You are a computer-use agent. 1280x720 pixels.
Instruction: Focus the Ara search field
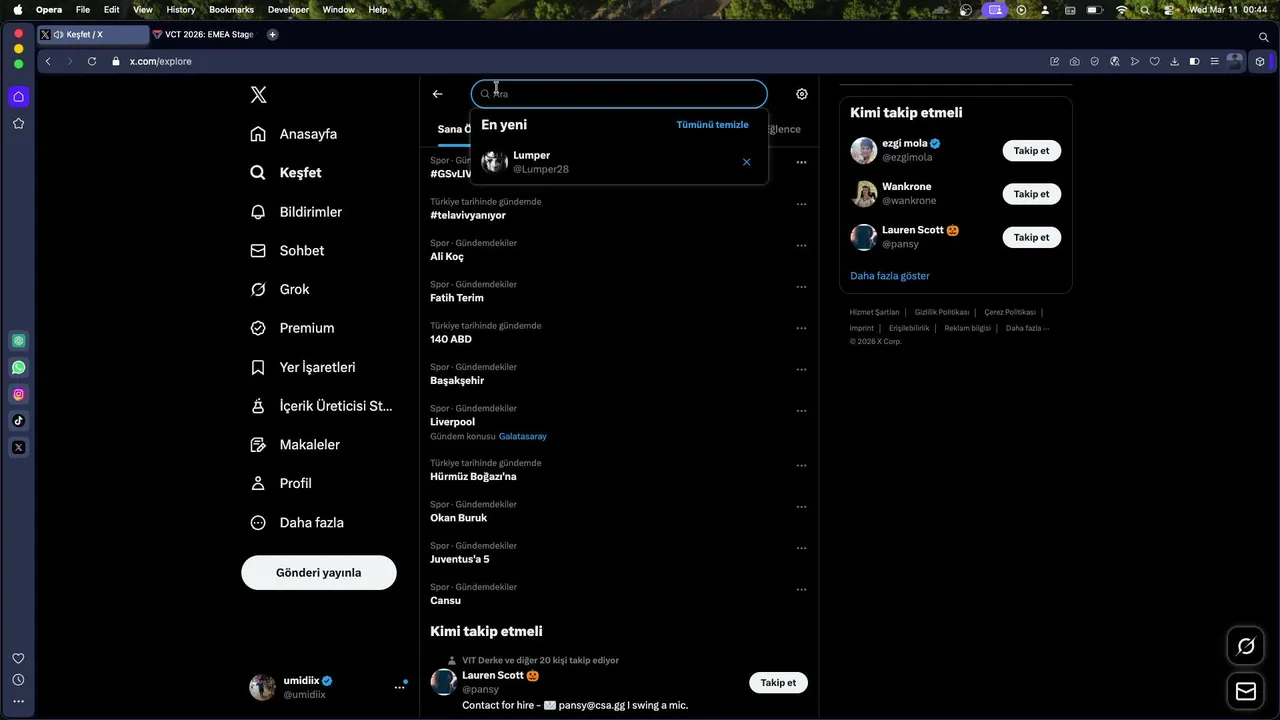[619, 94]
